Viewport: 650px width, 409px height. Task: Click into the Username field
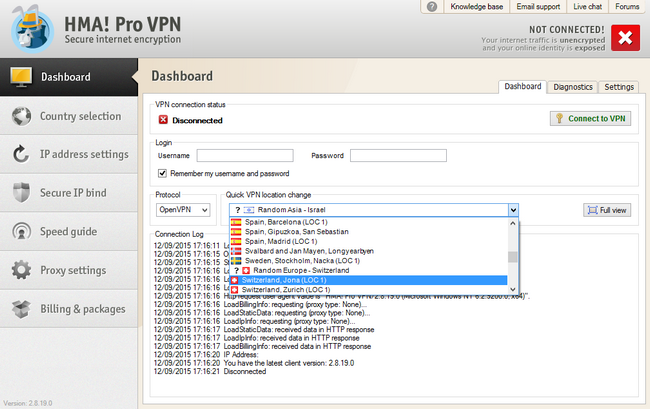click(x=245, y=156)
